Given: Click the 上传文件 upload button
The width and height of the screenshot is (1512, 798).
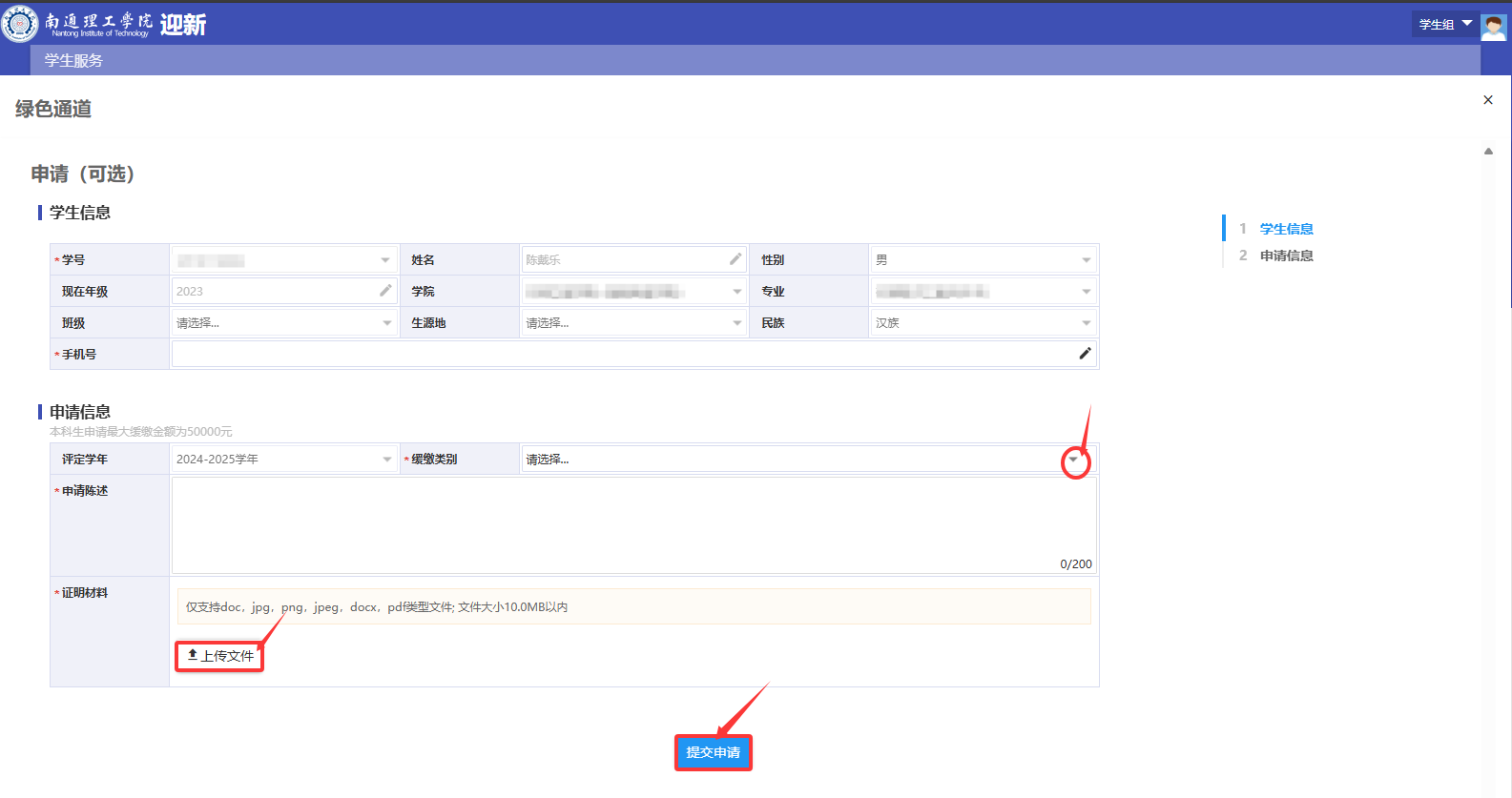Looking at the screenshot, I should tap(220, 656).
